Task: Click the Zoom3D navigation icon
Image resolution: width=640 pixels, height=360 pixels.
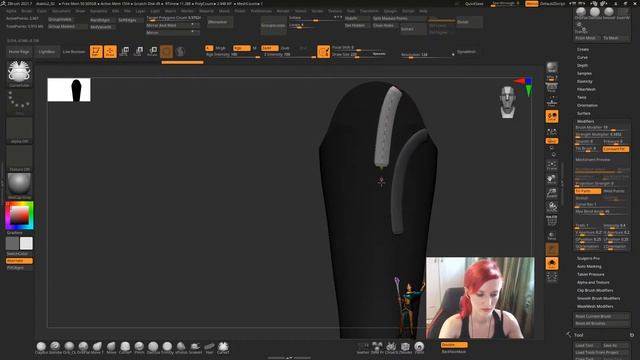Action: tap(552, 193)
